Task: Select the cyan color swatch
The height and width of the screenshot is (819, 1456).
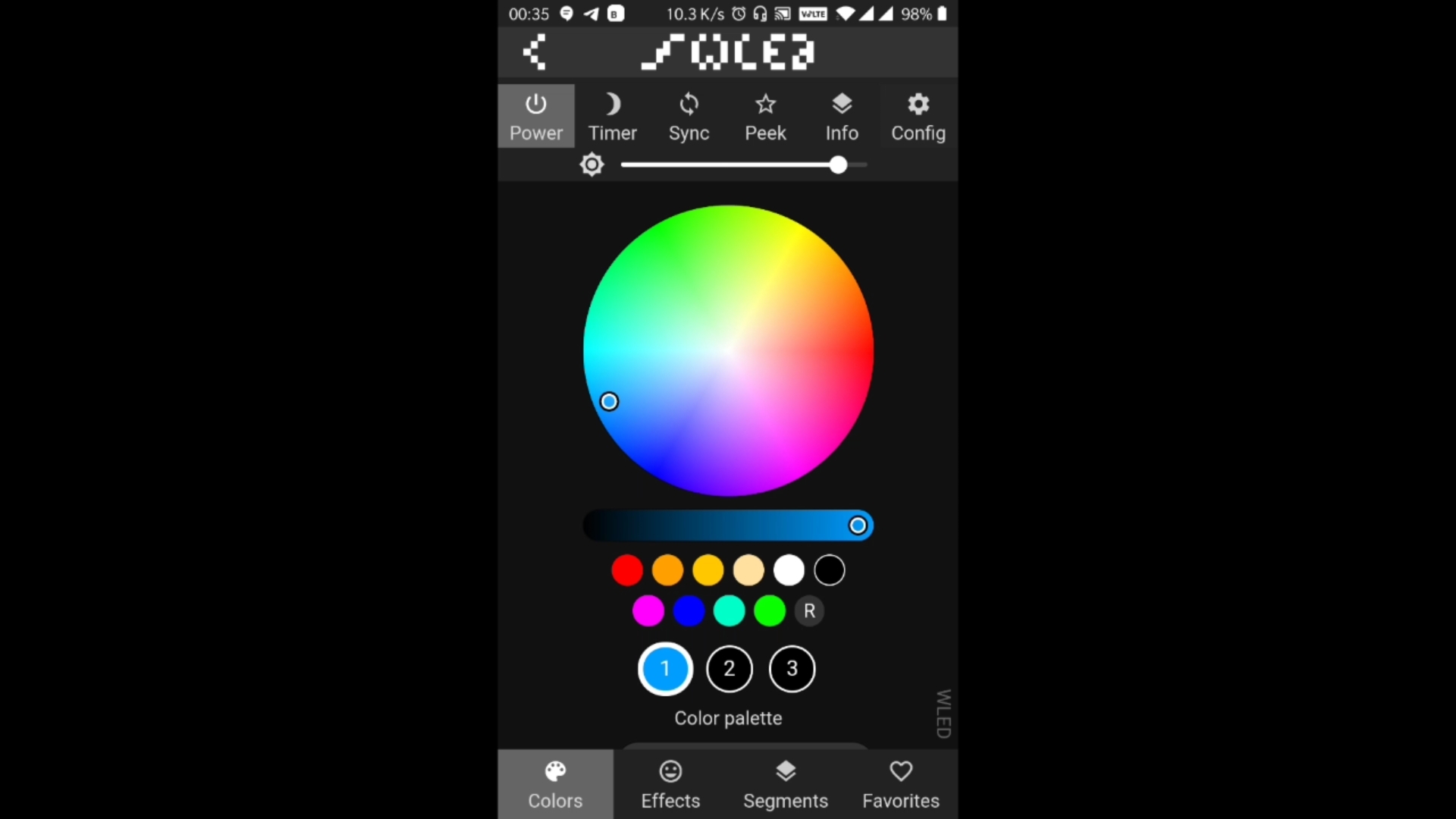Action: 729,610
